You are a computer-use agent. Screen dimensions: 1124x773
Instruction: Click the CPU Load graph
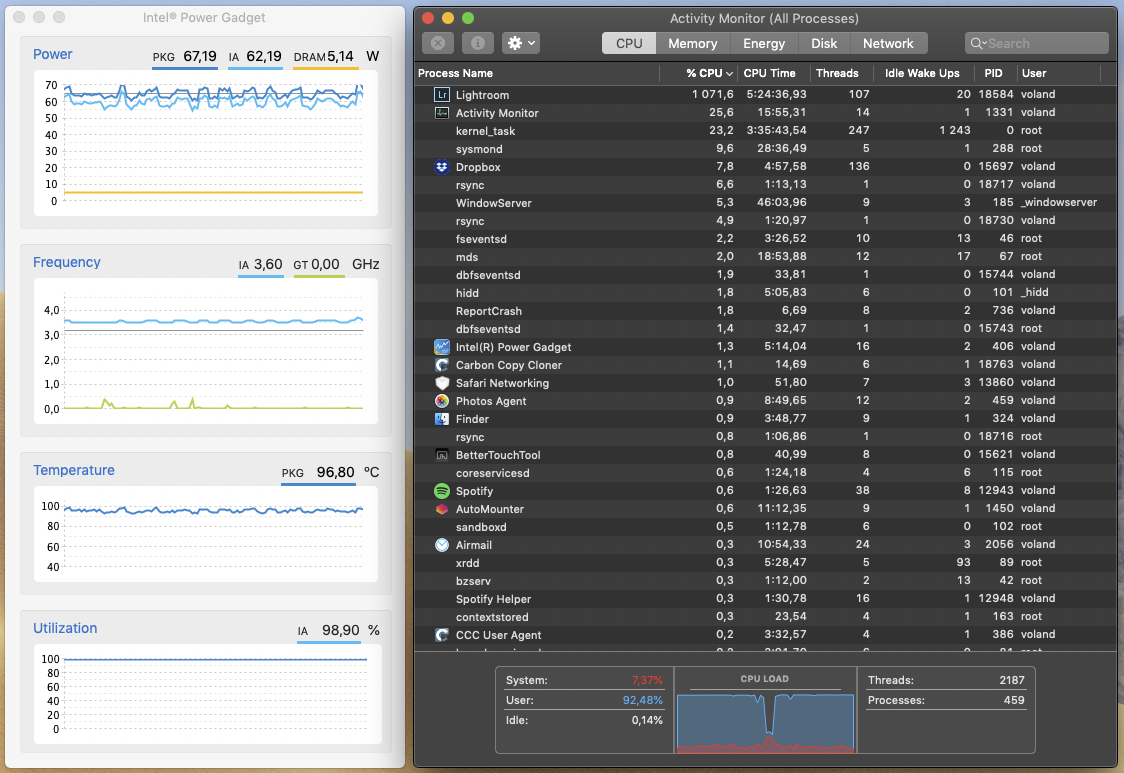[765, 722]
